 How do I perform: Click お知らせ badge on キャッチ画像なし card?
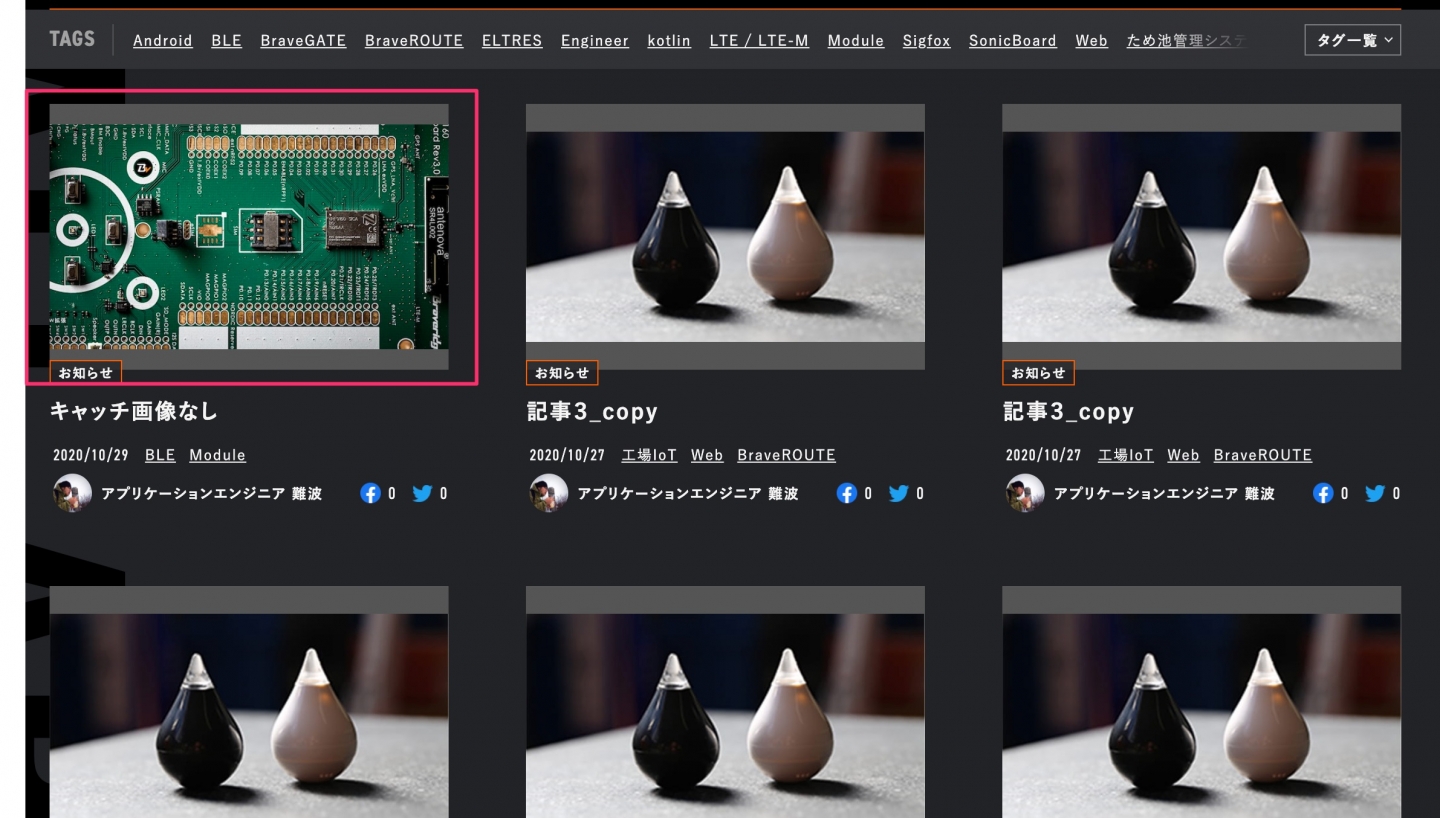(x=86, y=373)
